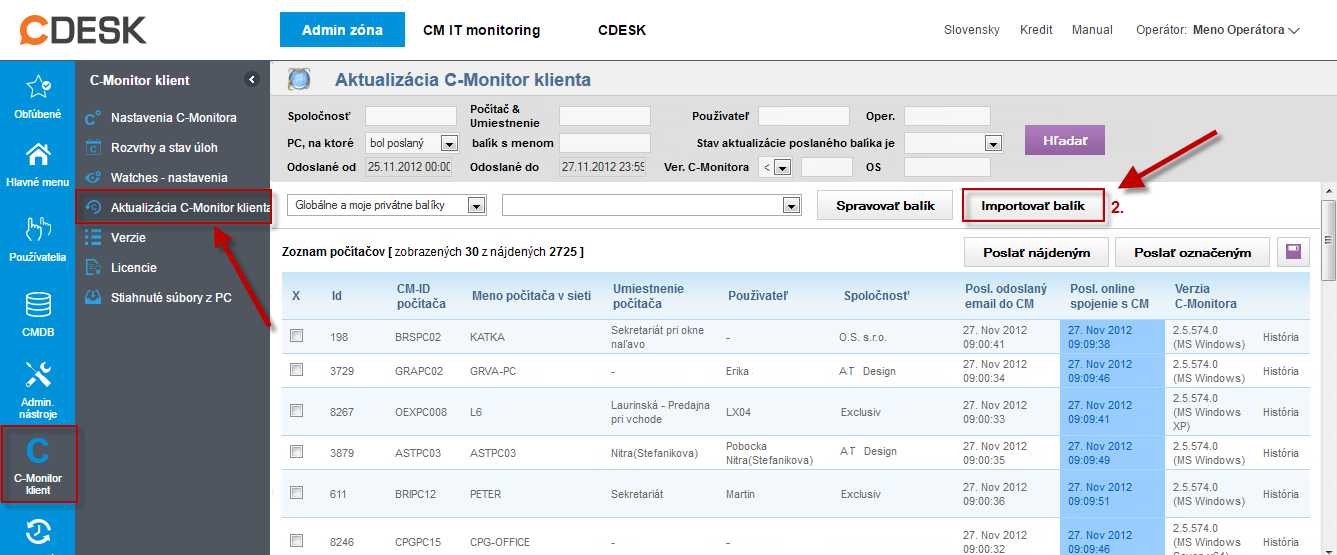1337x555 pixels.
Task: Click Počítač & Umiestnenie input field
Action: coord(605,116)
